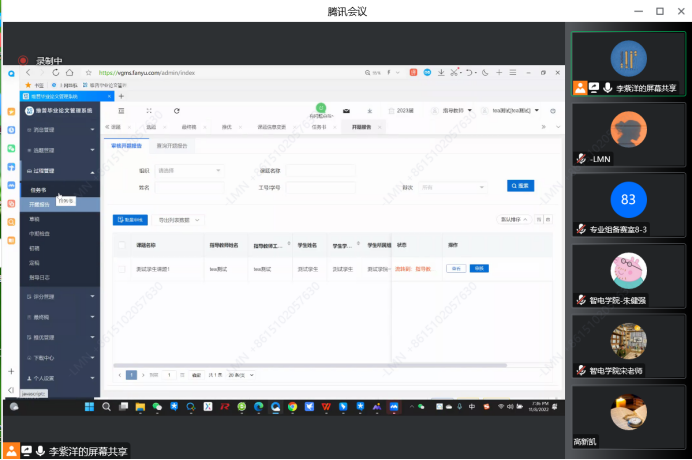Screen dimensions: 692x460
Task: Select 任务书 in the sidebar menu
Action: (x=38, y=189)
